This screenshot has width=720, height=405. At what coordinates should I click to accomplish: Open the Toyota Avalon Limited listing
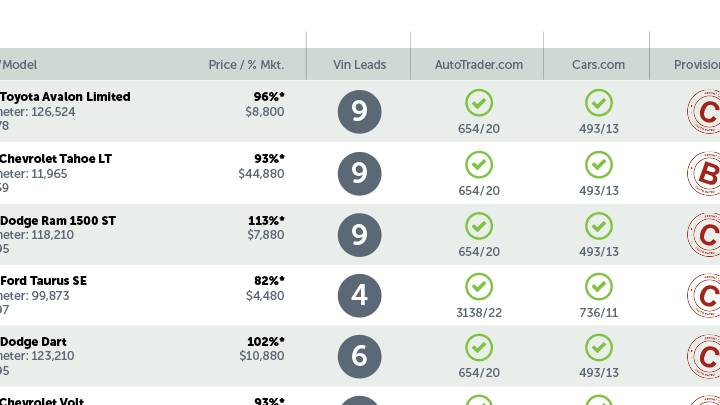pos(65,97)
